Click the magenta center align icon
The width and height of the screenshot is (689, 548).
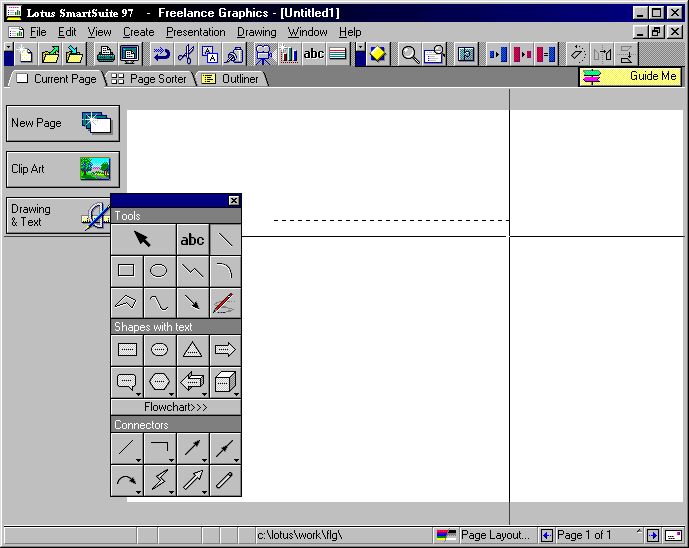click(522, 54)
